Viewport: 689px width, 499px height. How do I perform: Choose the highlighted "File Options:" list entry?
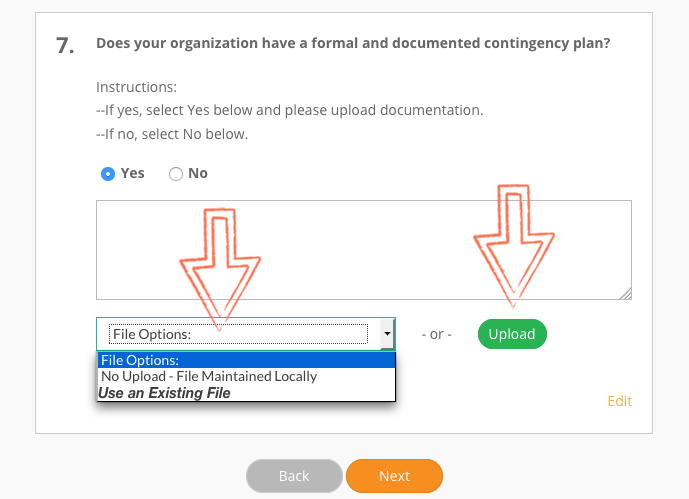[x=247, y=360]
